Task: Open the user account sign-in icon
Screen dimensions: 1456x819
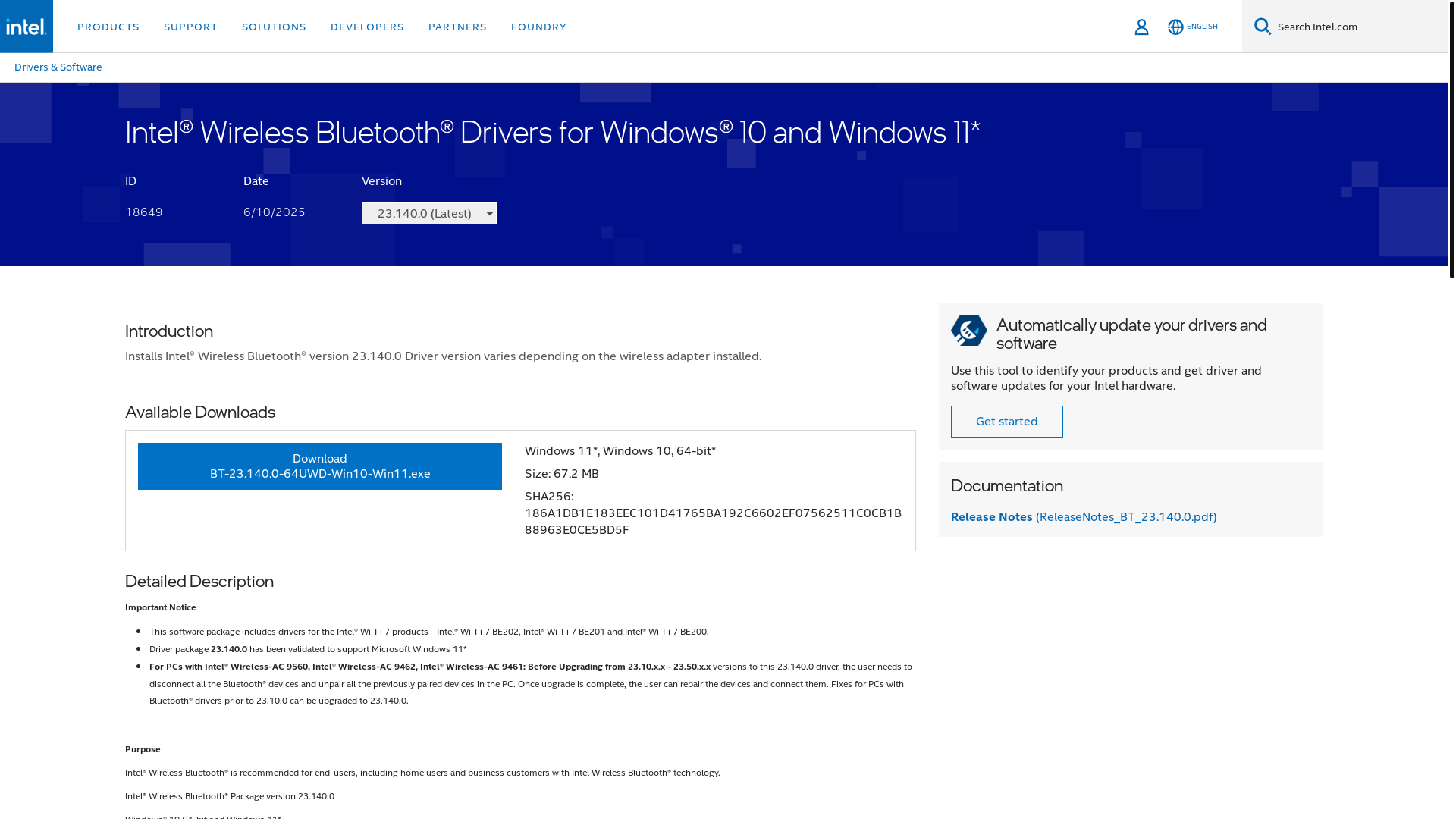Action: 1141,27
